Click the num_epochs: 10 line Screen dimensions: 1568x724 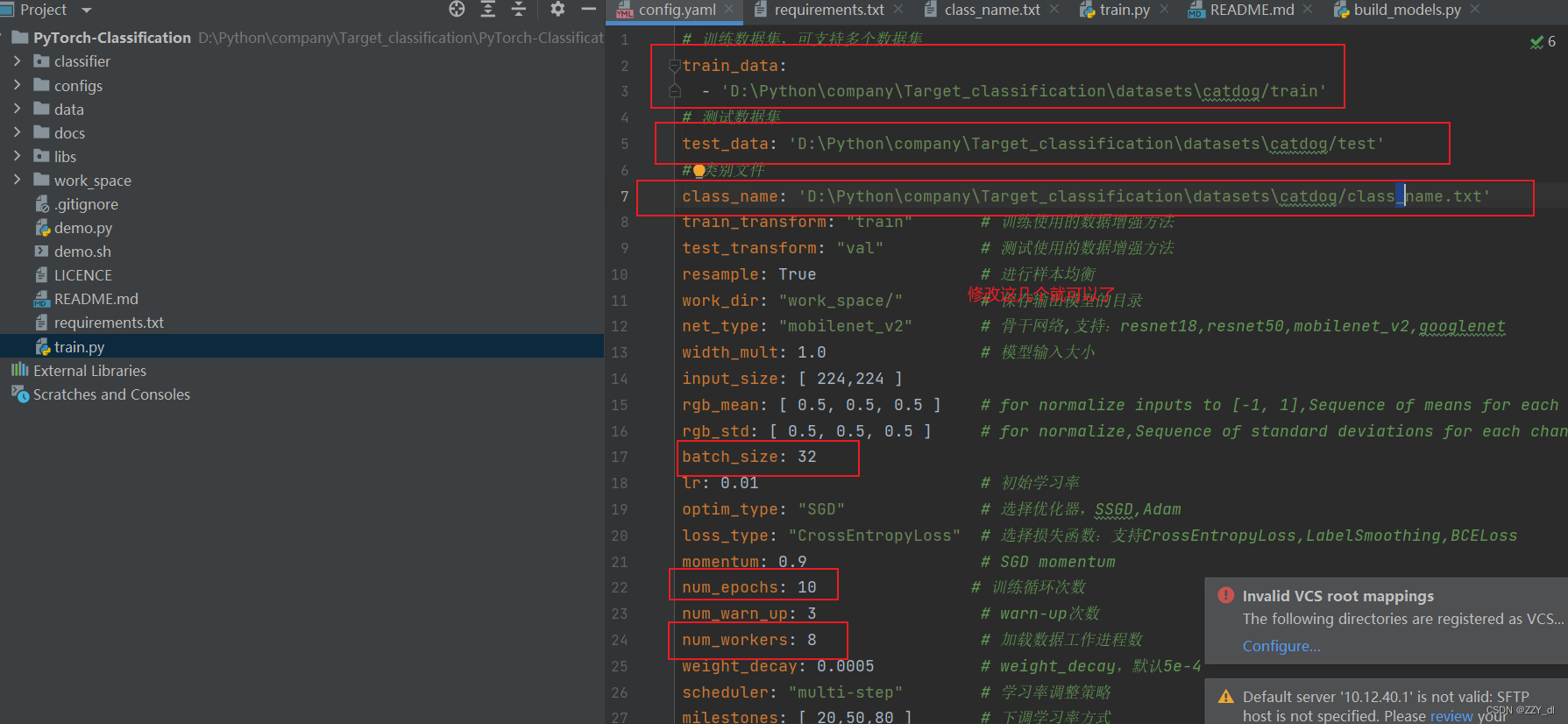[x=749, y=587]
